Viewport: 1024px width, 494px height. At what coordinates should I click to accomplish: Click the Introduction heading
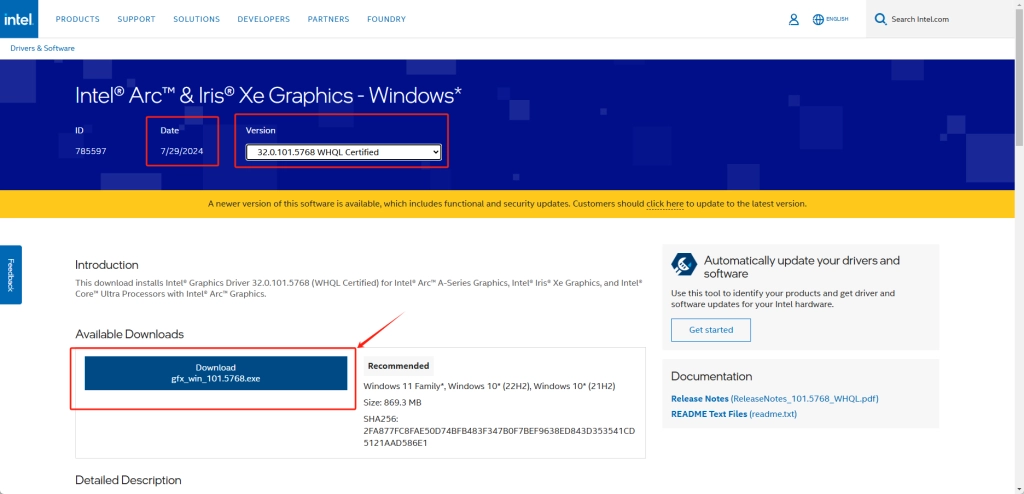tap(106, 265)
